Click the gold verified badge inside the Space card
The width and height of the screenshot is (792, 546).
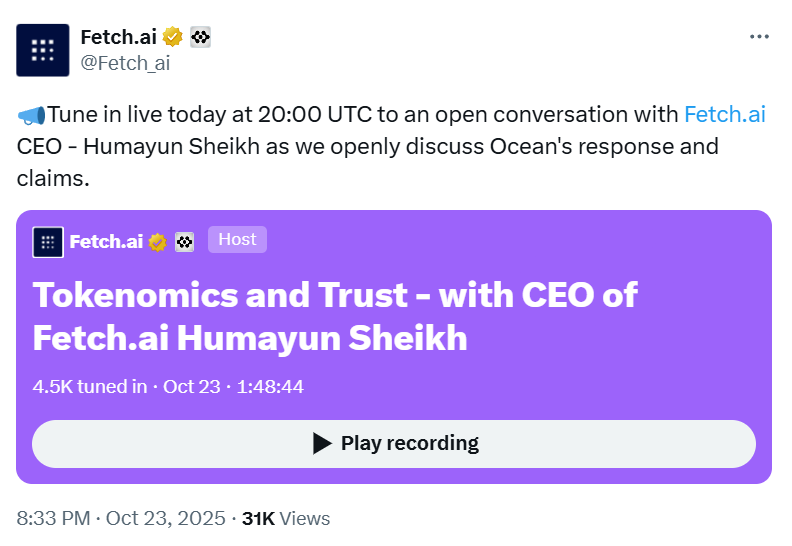pyautogui.click(x=157, y=242)
